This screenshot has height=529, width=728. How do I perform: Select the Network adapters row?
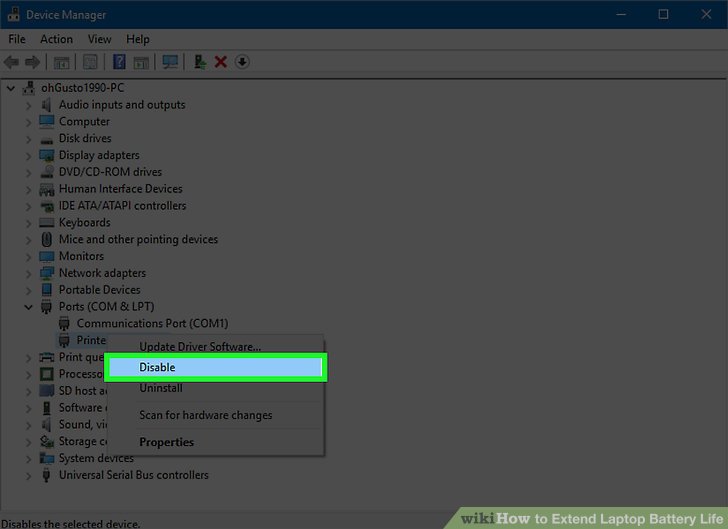102,273
